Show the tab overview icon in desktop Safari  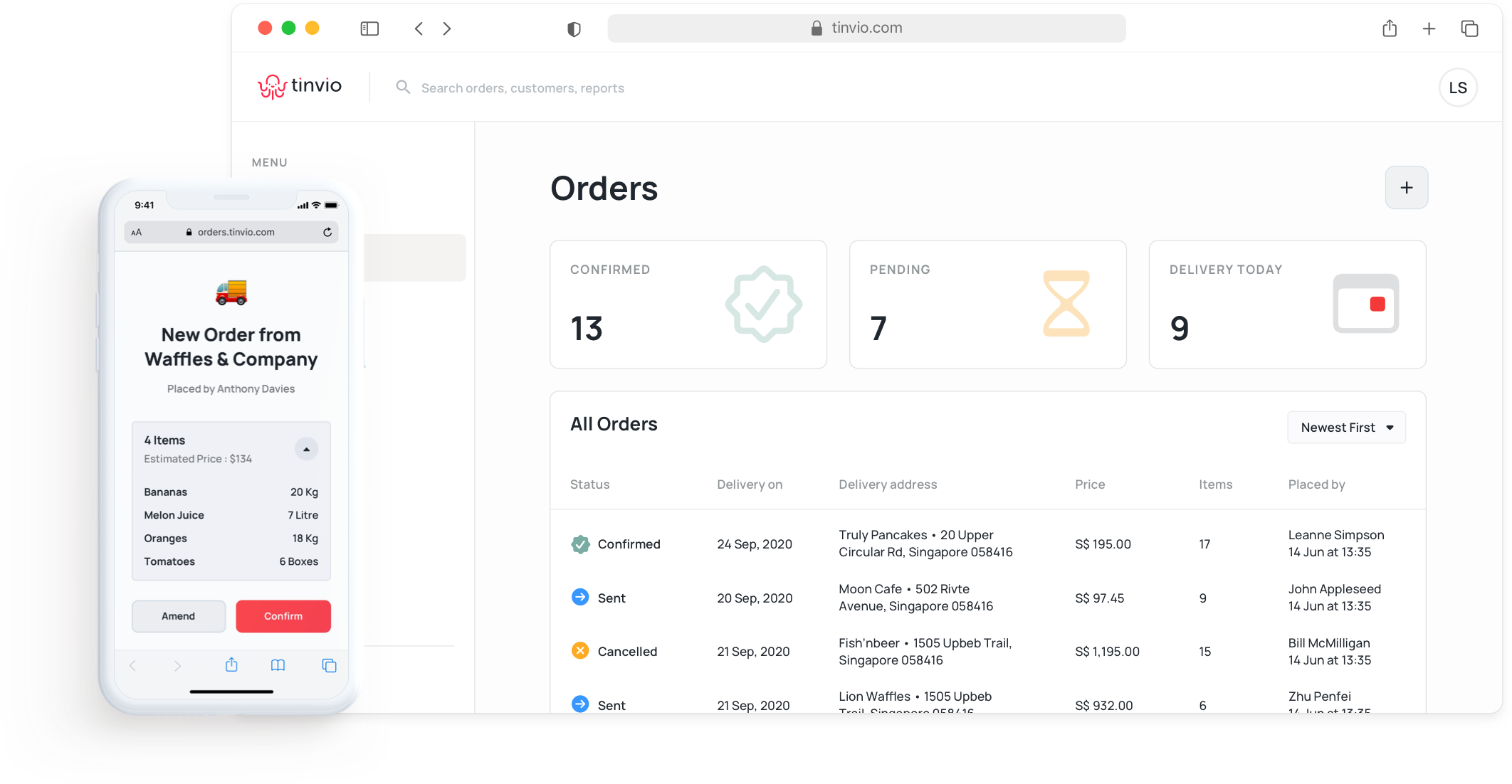[x=1469, y=28]
